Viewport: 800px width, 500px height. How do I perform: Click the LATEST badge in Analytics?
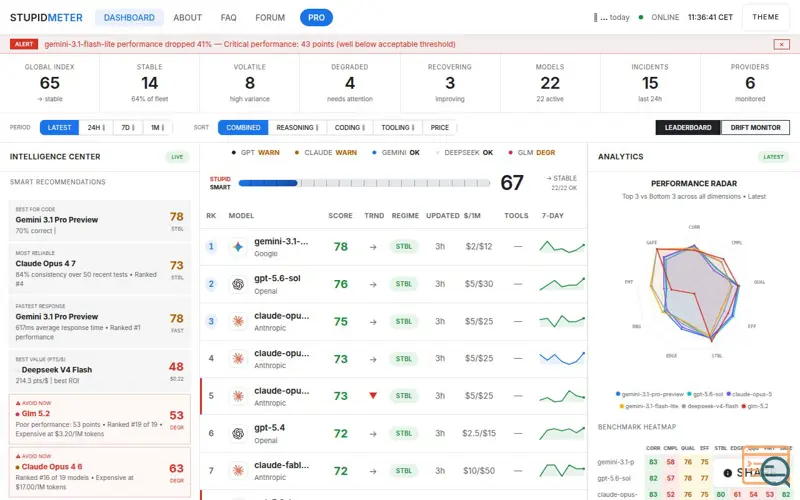773,157
